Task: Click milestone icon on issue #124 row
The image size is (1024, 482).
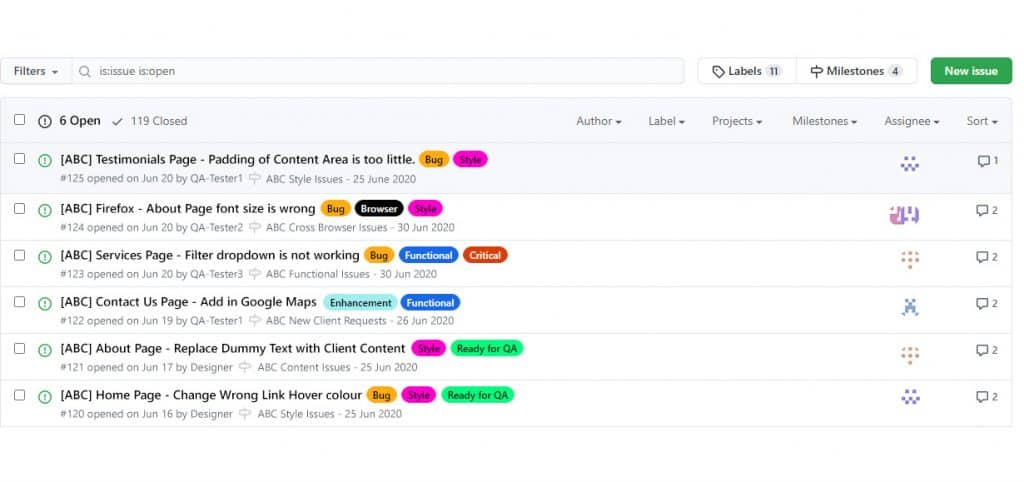Action: (255, 228)
